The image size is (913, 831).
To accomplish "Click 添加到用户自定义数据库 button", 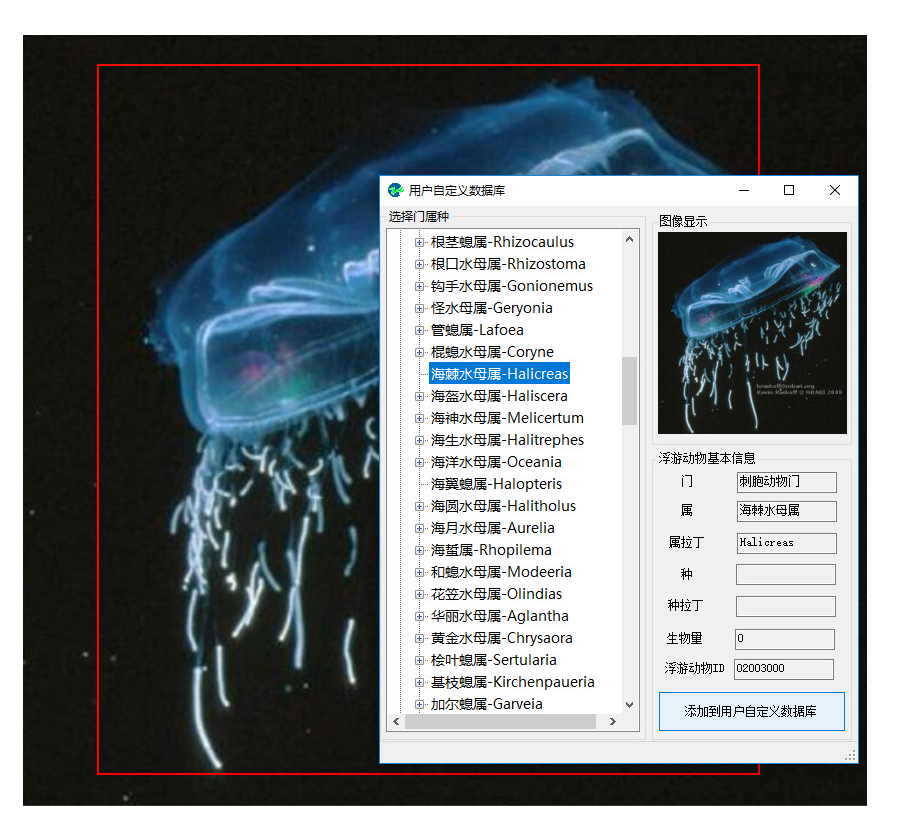I will tap(751, 711).
